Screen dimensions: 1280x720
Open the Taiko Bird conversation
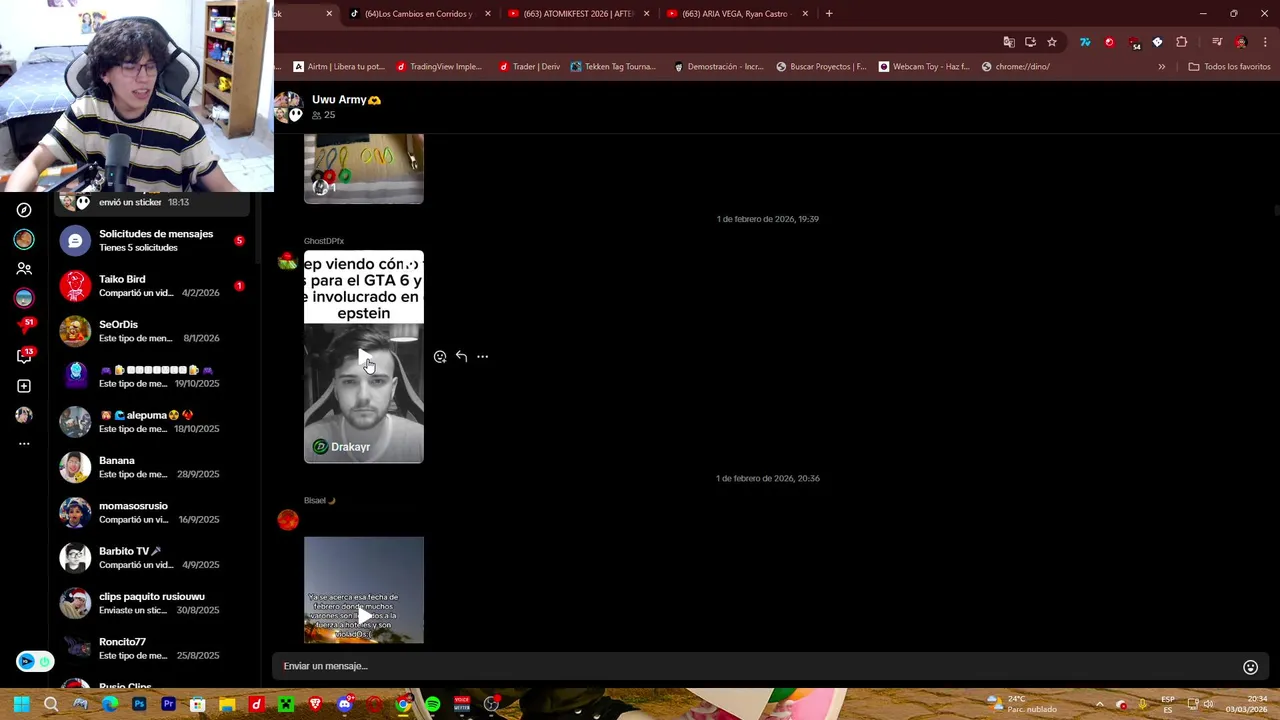[x=152, y=286]
